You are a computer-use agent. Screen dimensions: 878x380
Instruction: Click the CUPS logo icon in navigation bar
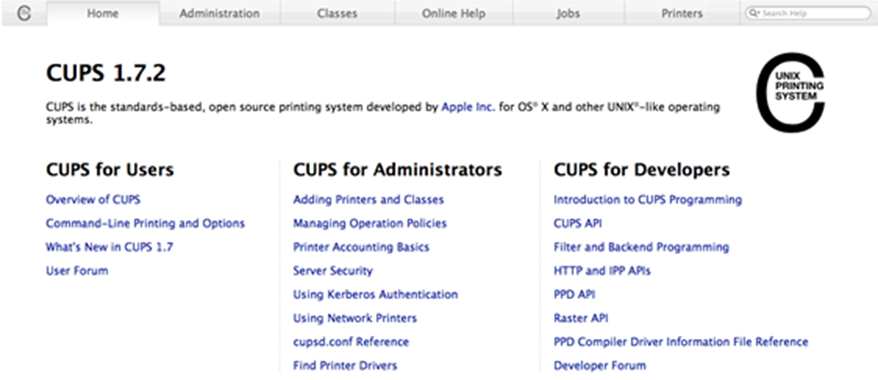pyautogui.click(x=24, y=13)
